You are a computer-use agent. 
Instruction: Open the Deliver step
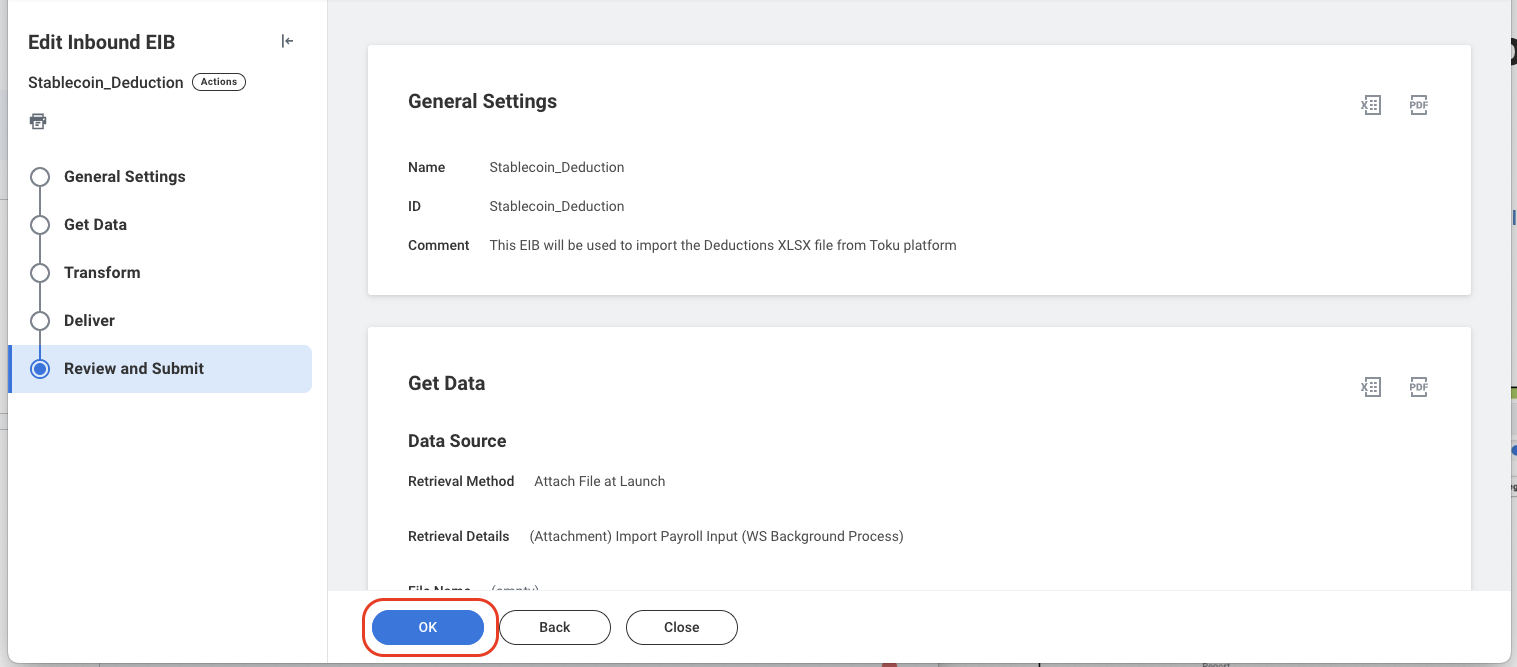(89, 321)
